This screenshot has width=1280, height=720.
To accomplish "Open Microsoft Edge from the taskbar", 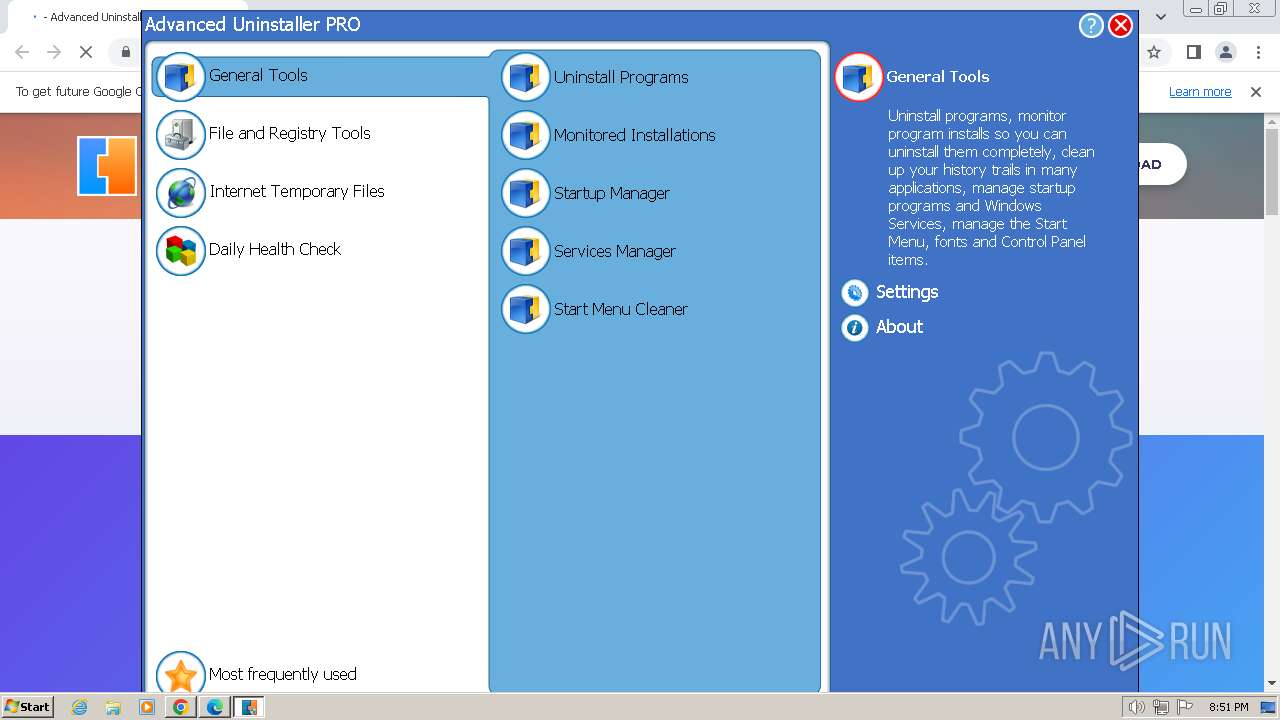I will coord(214,707).
